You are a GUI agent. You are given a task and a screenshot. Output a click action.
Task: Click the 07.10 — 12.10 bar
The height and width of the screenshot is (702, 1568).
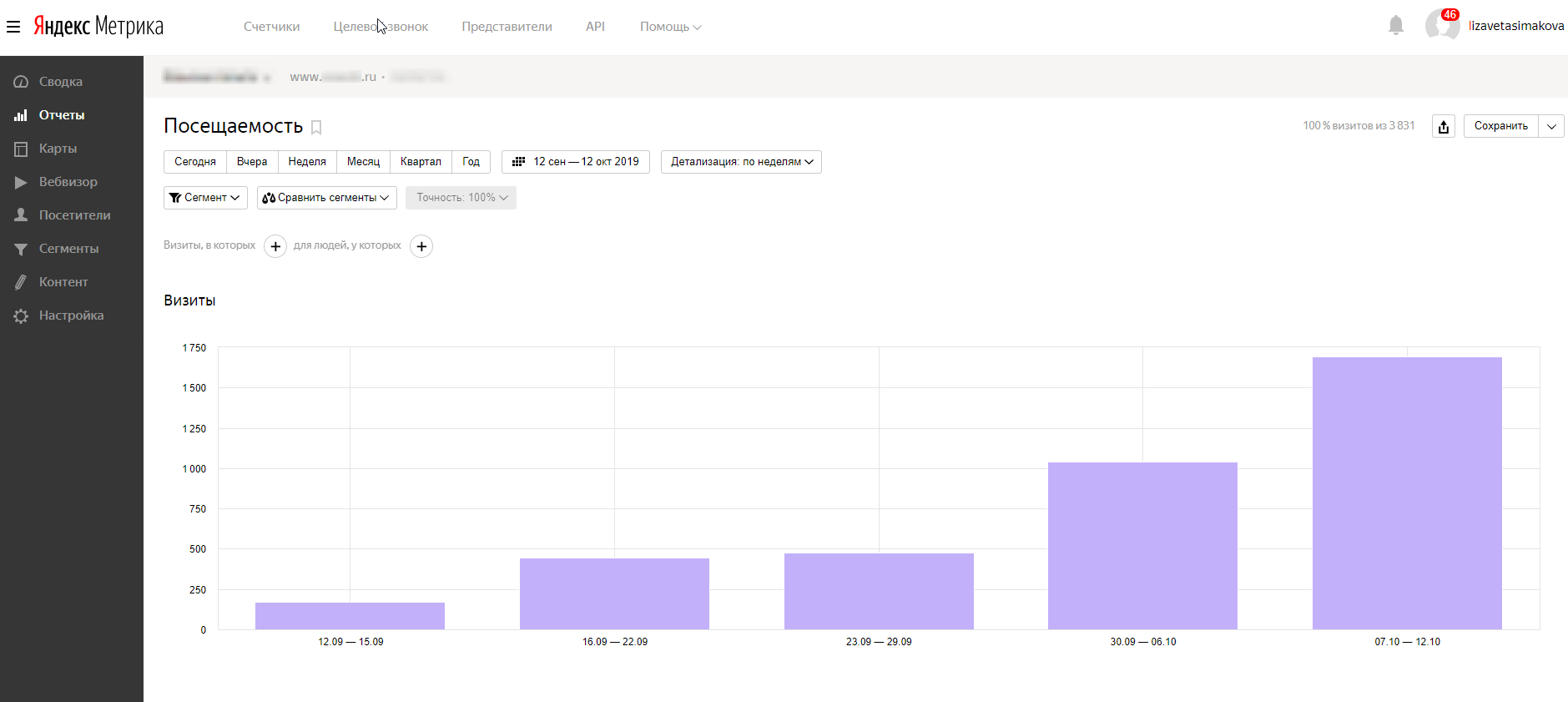coord(1407,493)
